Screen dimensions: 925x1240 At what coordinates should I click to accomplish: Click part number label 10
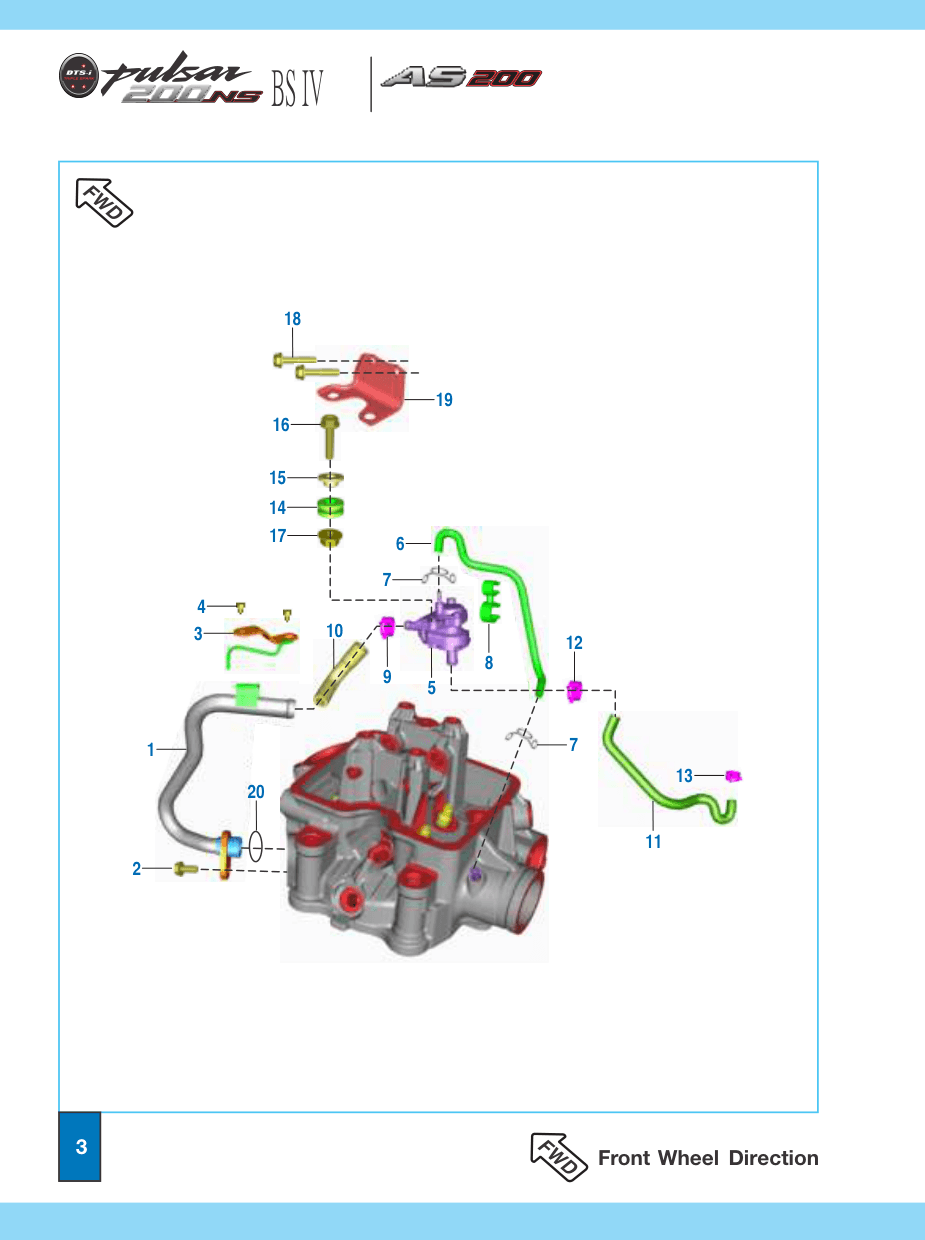click(335, 631)
